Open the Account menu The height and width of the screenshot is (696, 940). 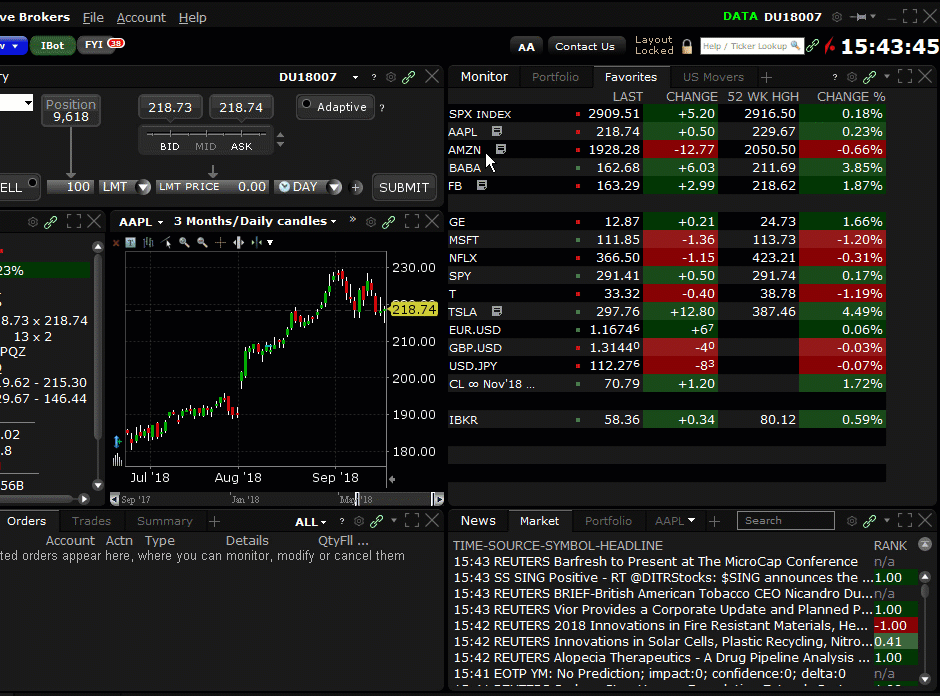click(141, 17)
